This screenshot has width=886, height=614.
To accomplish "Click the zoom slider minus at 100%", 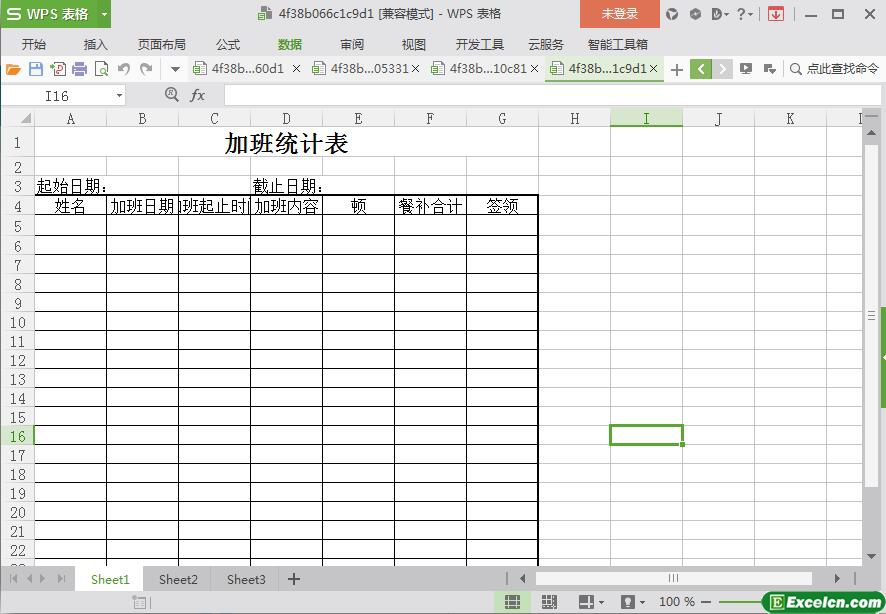I will click(706, 602).
